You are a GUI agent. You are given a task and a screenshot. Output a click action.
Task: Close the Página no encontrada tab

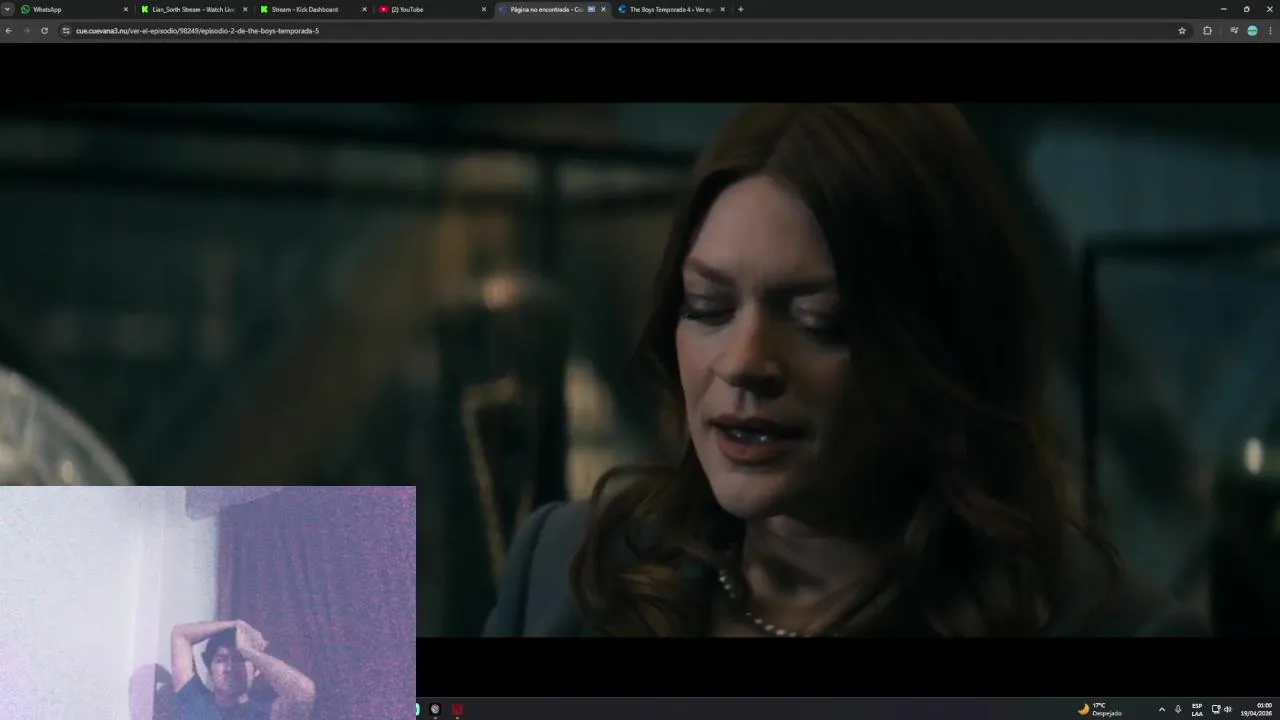pyautogui.click(x=603, y=9)
